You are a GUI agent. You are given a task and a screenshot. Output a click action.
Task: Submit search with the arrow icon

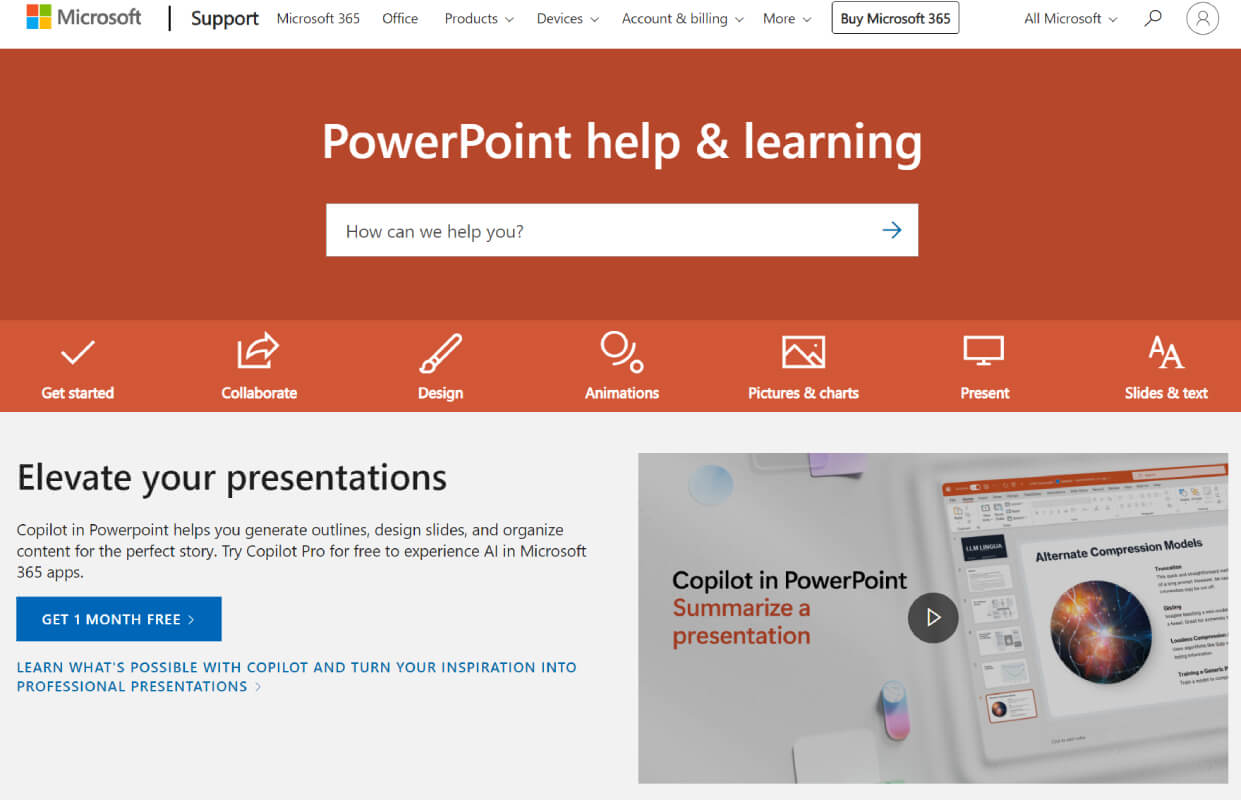click(x=892, y=231)
